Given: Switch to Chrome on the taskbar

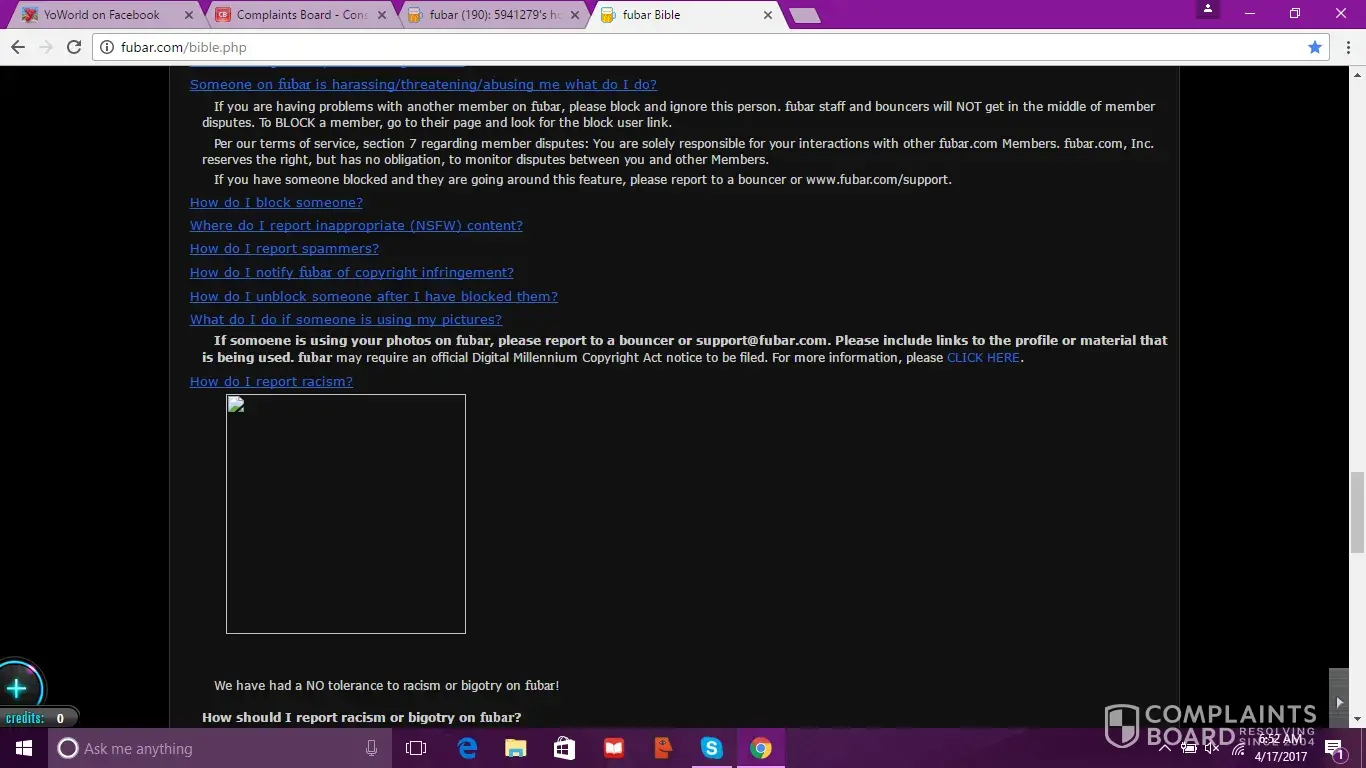Looking at the screenshot, I should coord(761,748).
